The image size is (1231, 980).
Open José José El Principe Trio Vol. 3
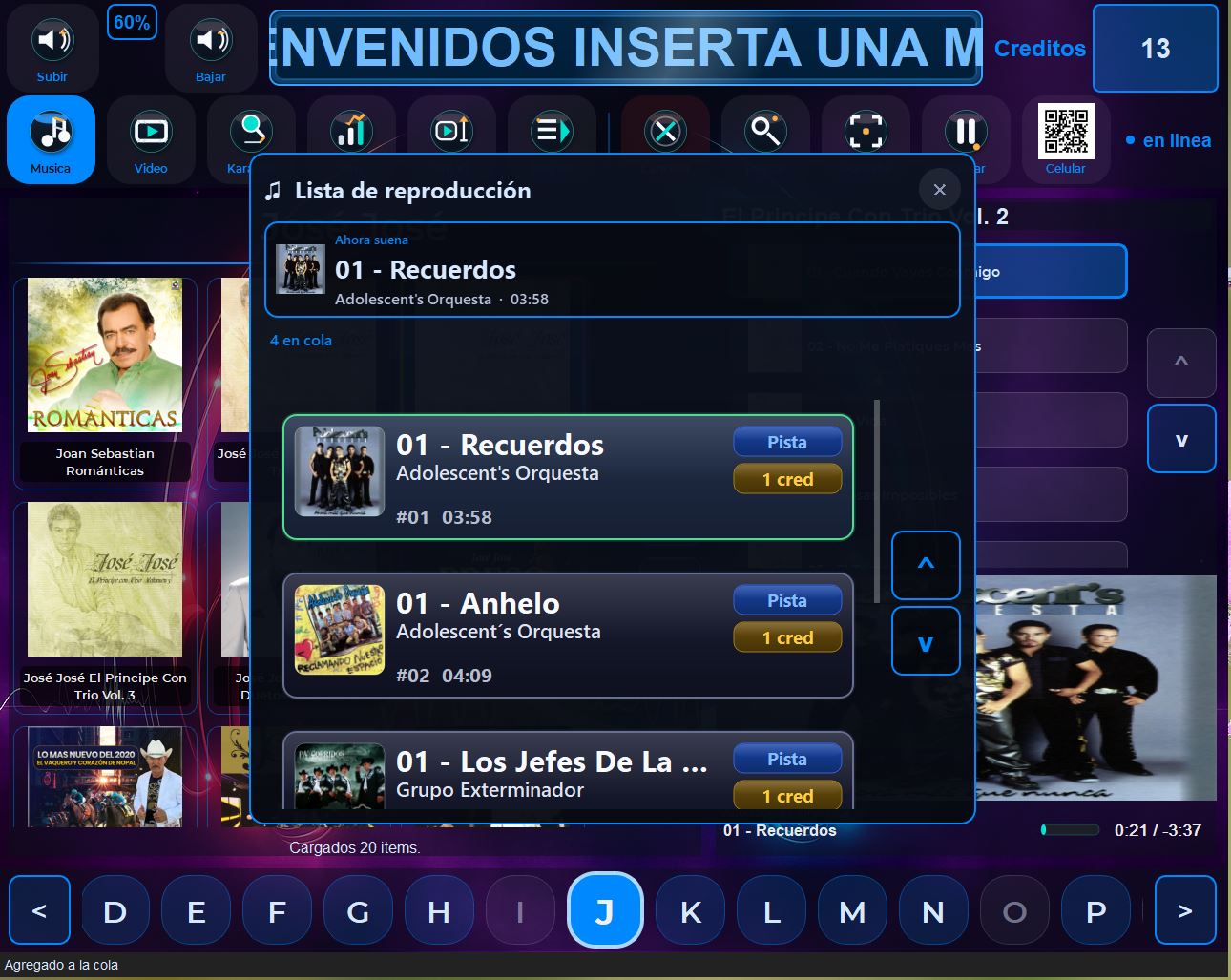[x=105, y=607]
